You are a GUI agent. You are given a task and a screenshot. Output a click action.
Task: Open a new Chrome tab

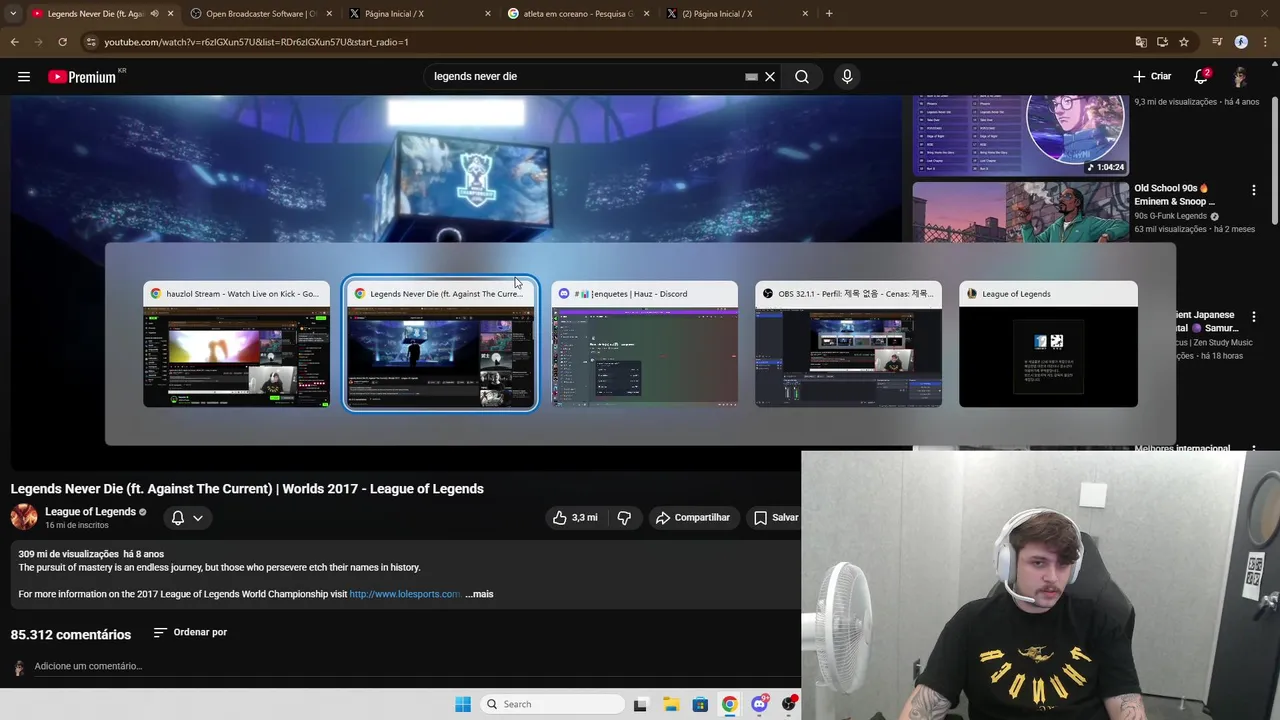pyautogui.click(x=829, y=14)
